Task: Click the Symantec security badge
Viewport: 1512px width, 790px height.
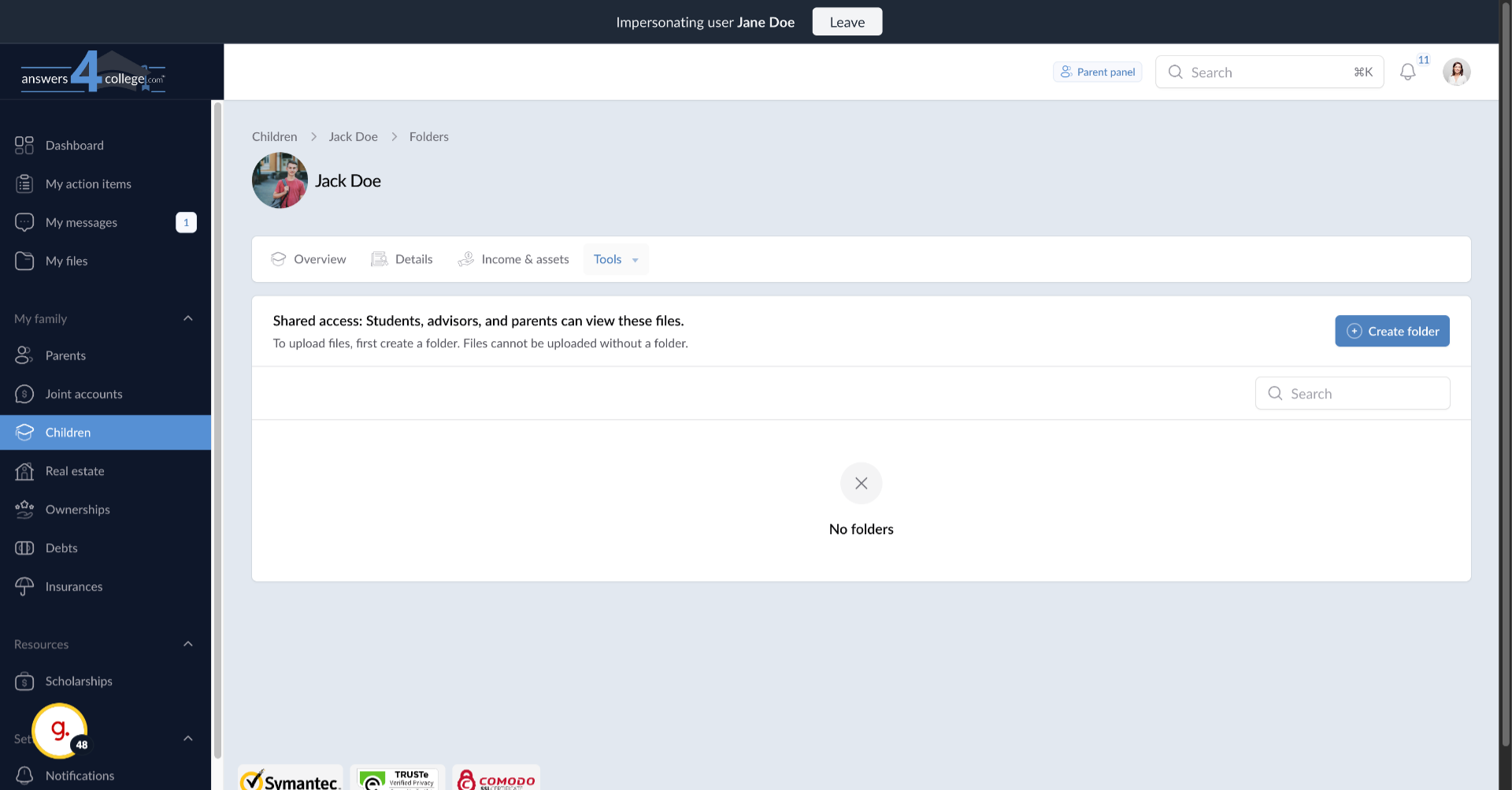Action: pyautogui.click(x=291, y=778)
